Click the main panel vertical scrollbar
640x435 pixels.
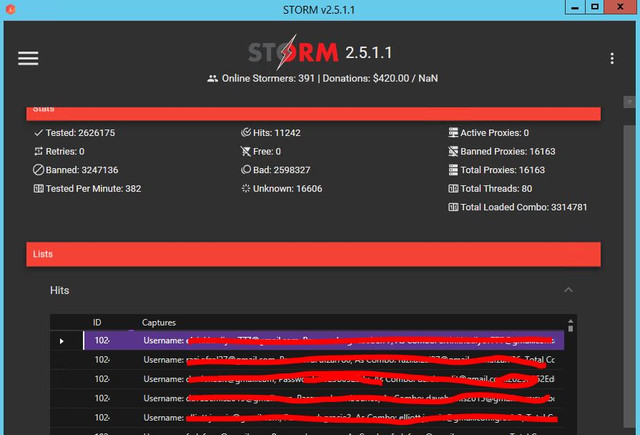pos(629,276)
